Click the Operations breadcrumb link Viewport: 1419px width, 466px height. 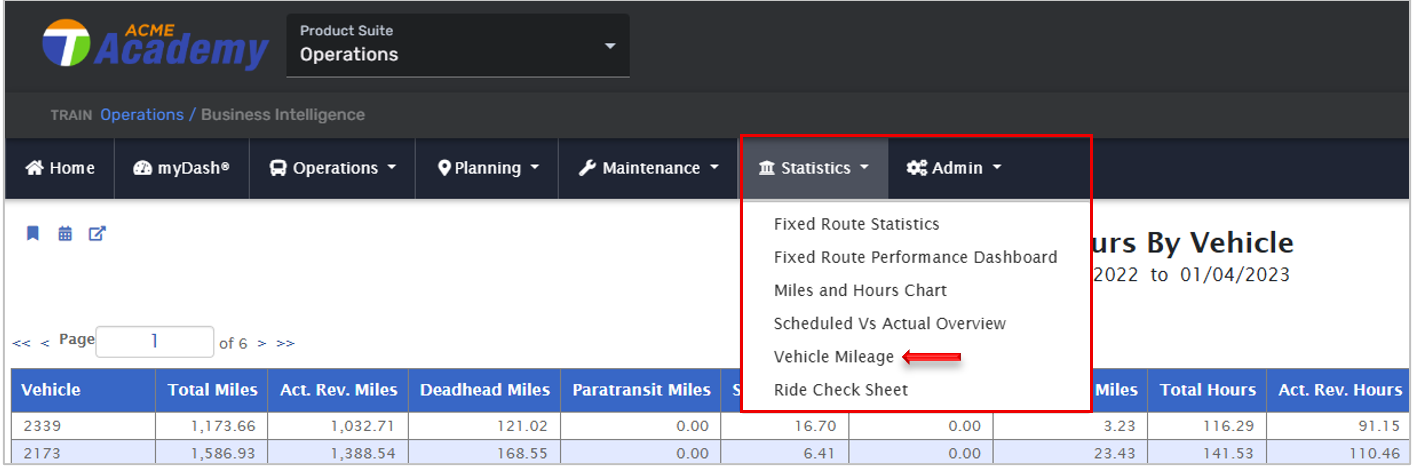[x=142, y=115]
